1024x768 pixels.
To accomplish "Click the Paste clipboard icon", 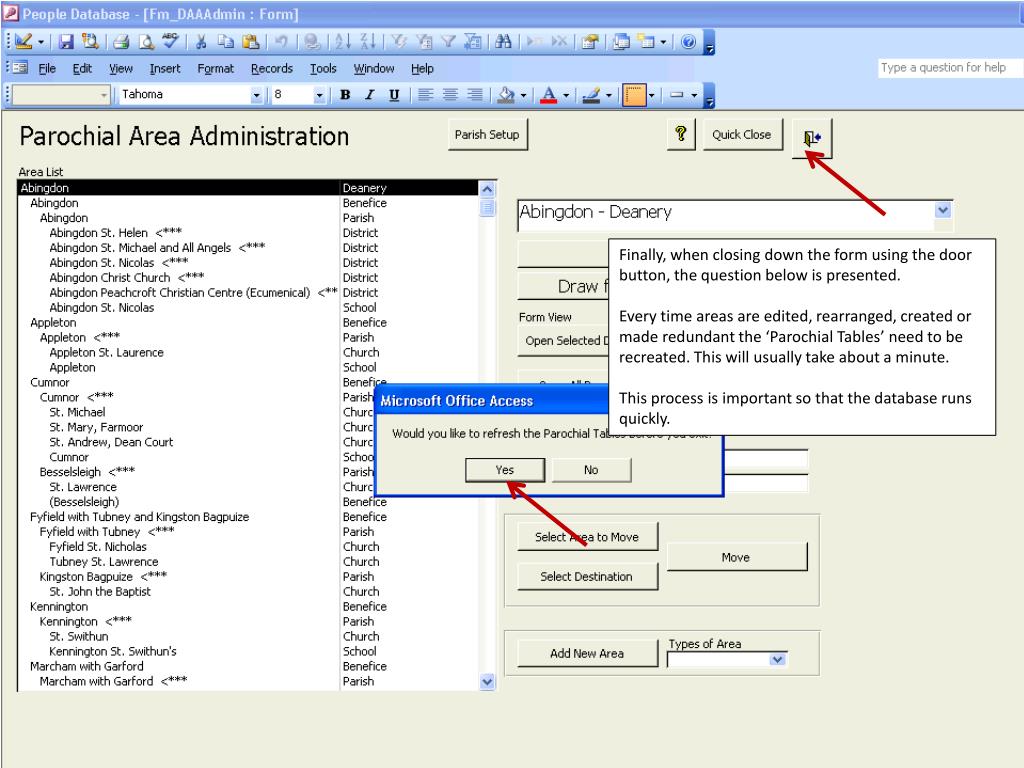I will click(x=251, y=42).
